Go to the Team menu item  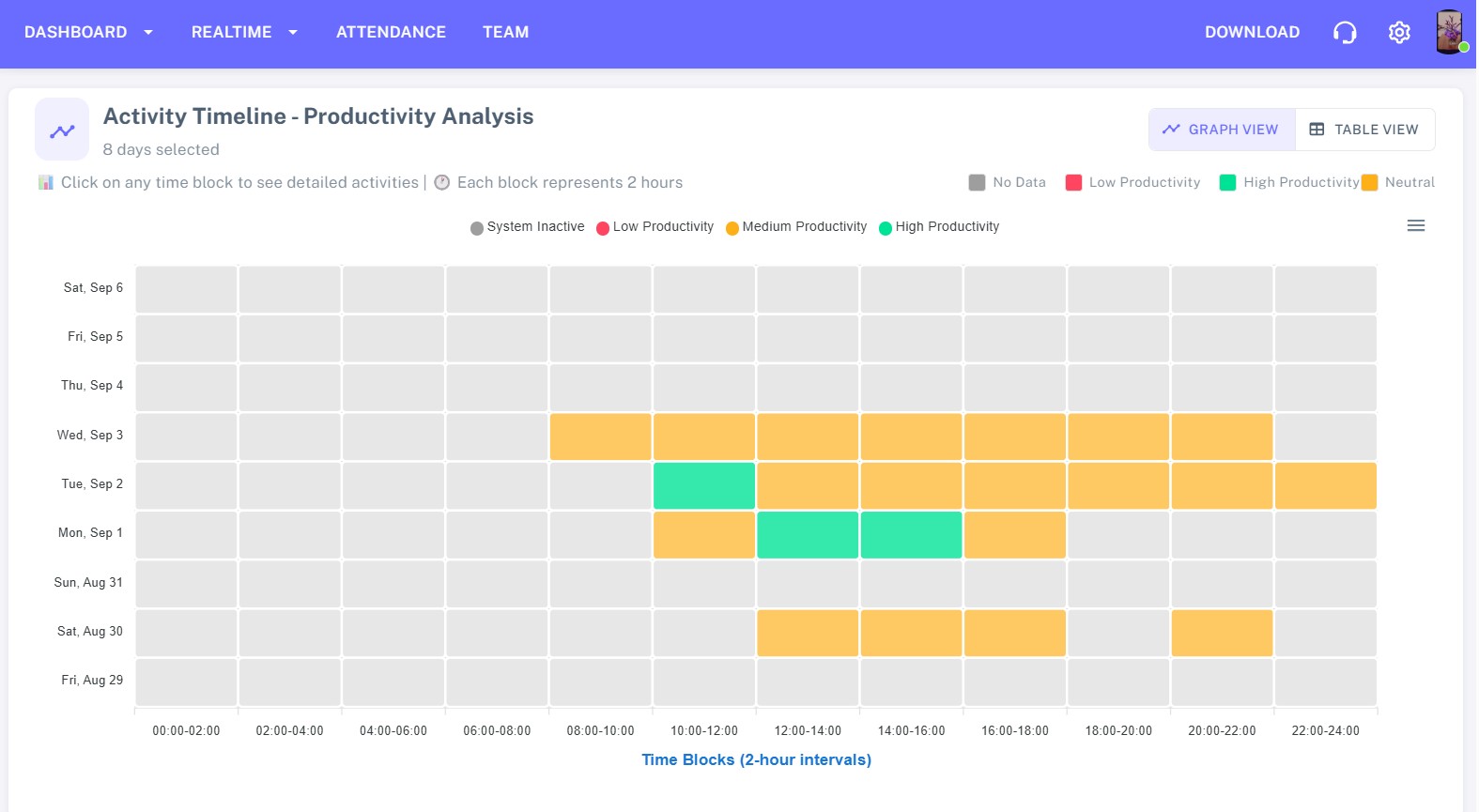coord(505,32)
